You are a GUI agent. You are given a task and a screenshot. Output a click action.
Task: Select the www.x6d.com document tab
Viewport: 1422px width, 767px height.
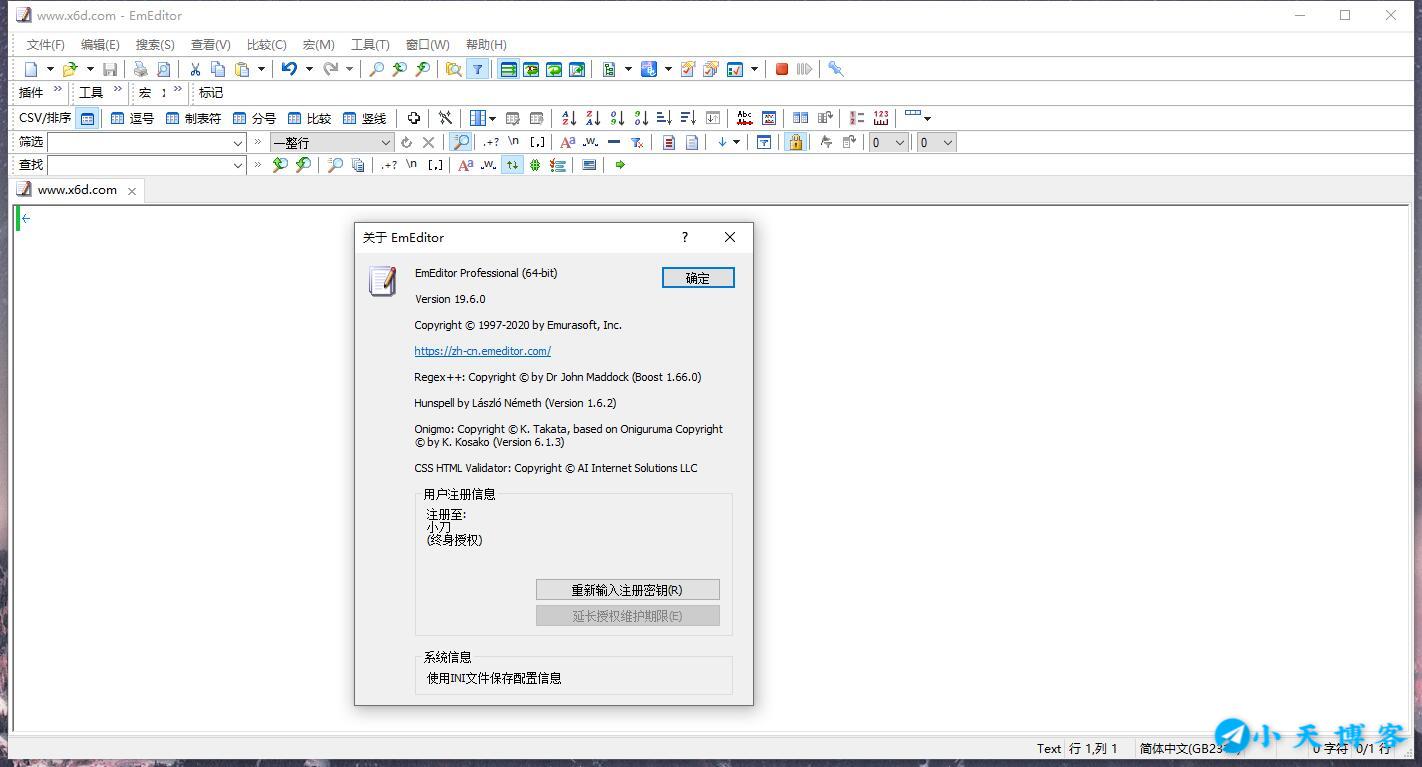pyautogui.click(x=77, y=190)
